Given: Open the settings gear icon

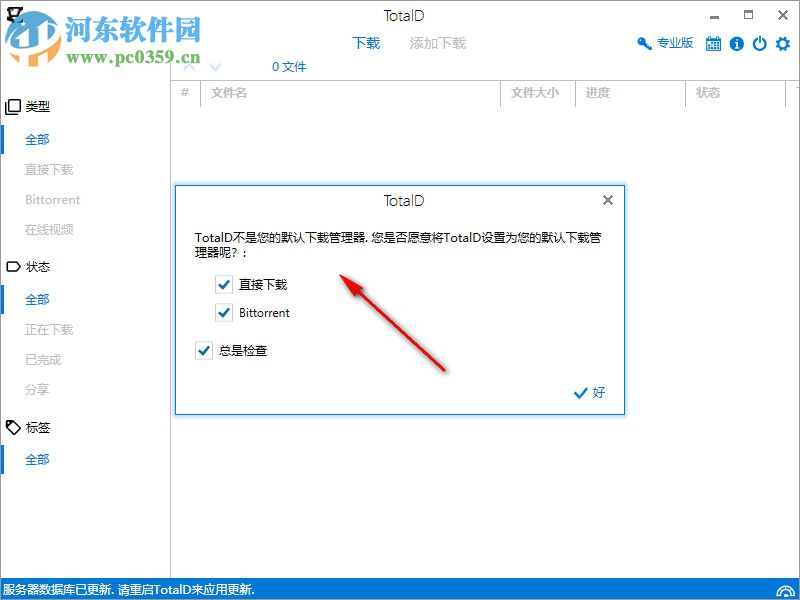Looking at the screenshot, I should click(x=782, y=44).
